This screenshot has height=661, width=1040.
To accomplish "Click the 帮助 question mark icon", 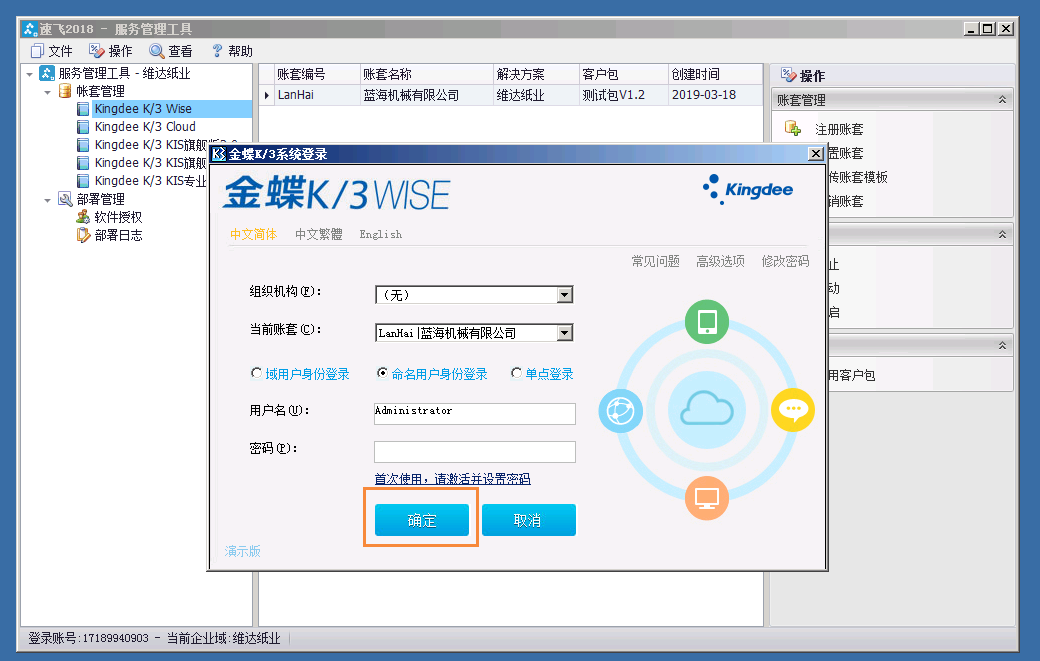I will [217, 51].
